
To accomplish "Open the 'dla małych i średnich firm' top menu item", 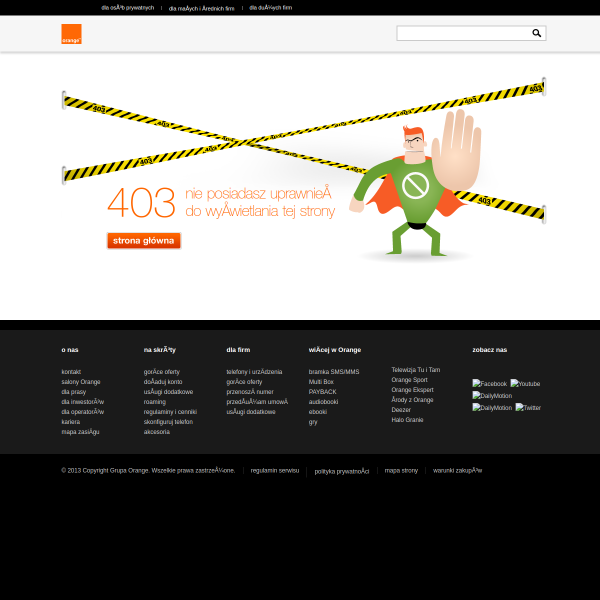I will 201,8.
